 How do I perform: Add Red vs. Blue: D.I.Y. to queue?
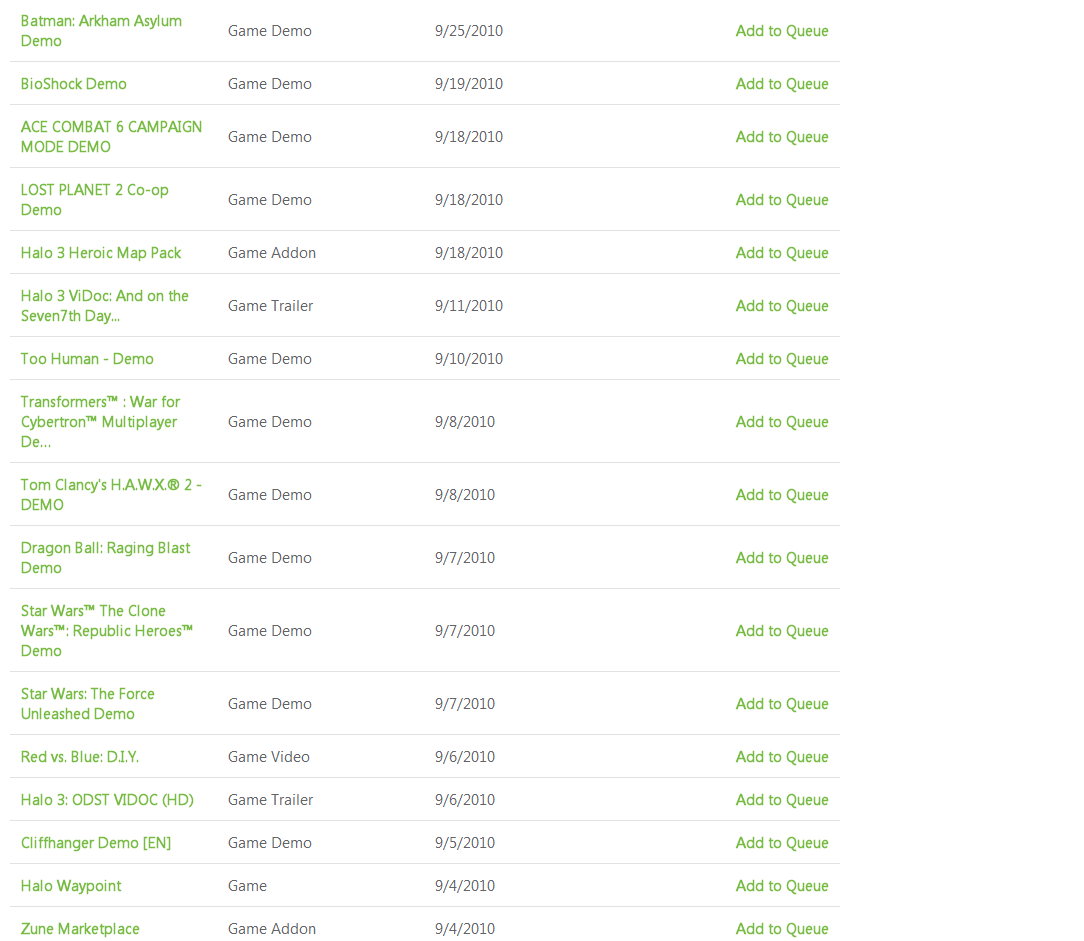point(781,757)
